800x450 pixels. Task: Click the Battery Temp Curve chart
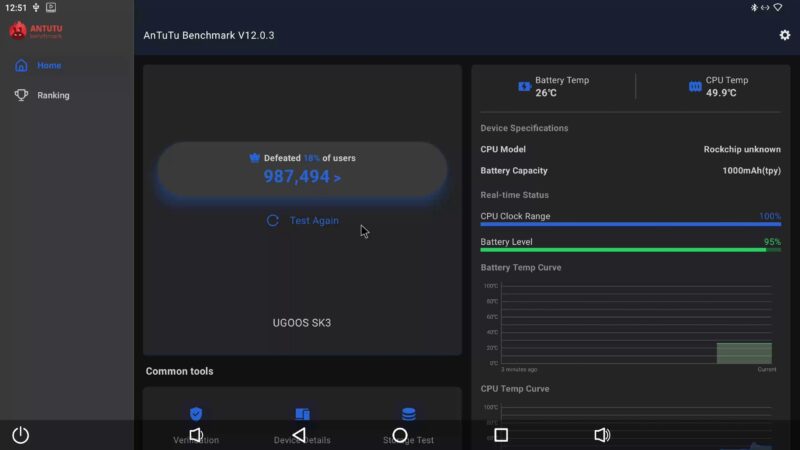point(630,326)
